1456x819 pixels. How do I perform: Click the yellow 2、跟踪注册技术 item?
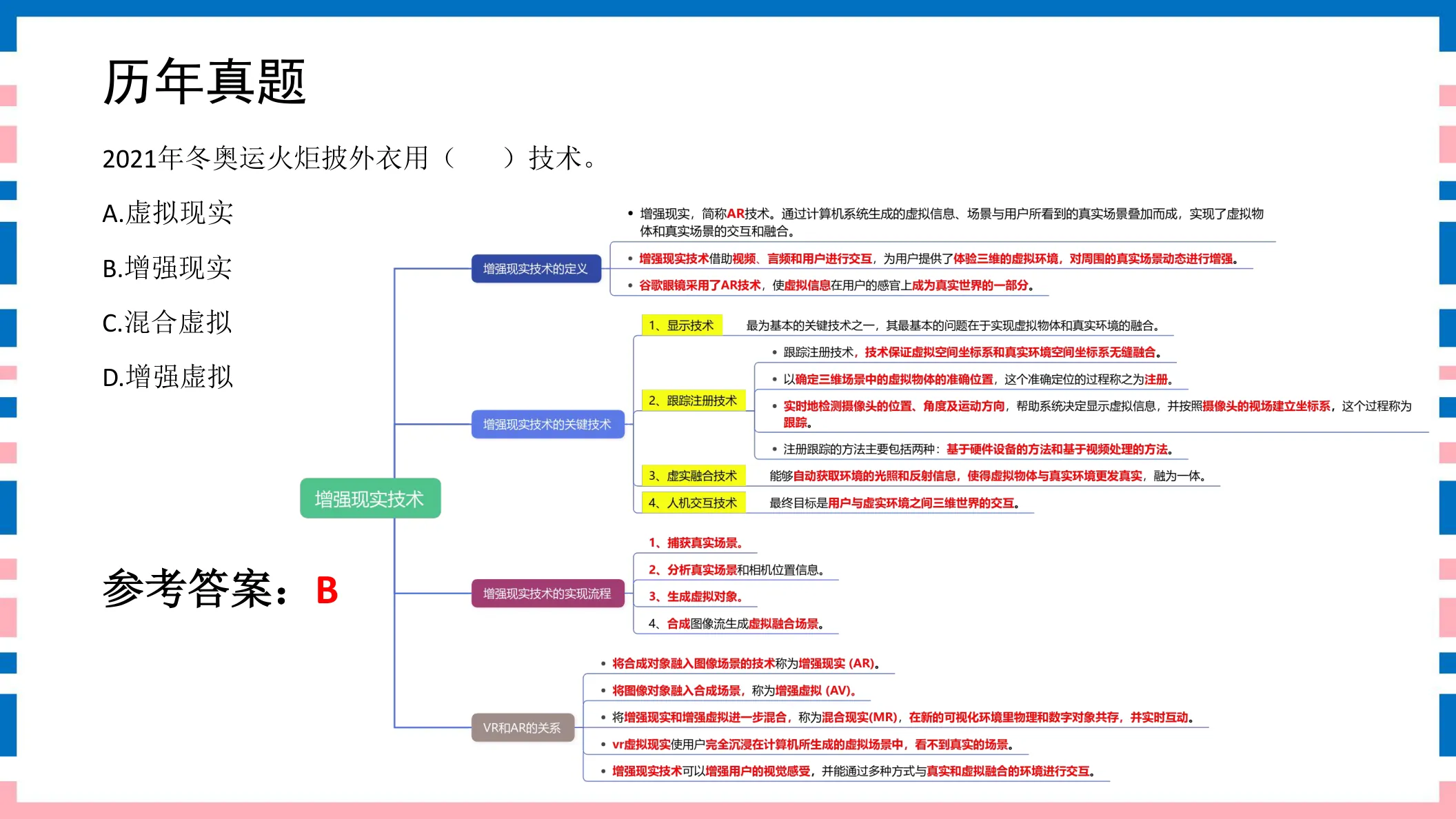pyautogui.click(x=694, y=401)
